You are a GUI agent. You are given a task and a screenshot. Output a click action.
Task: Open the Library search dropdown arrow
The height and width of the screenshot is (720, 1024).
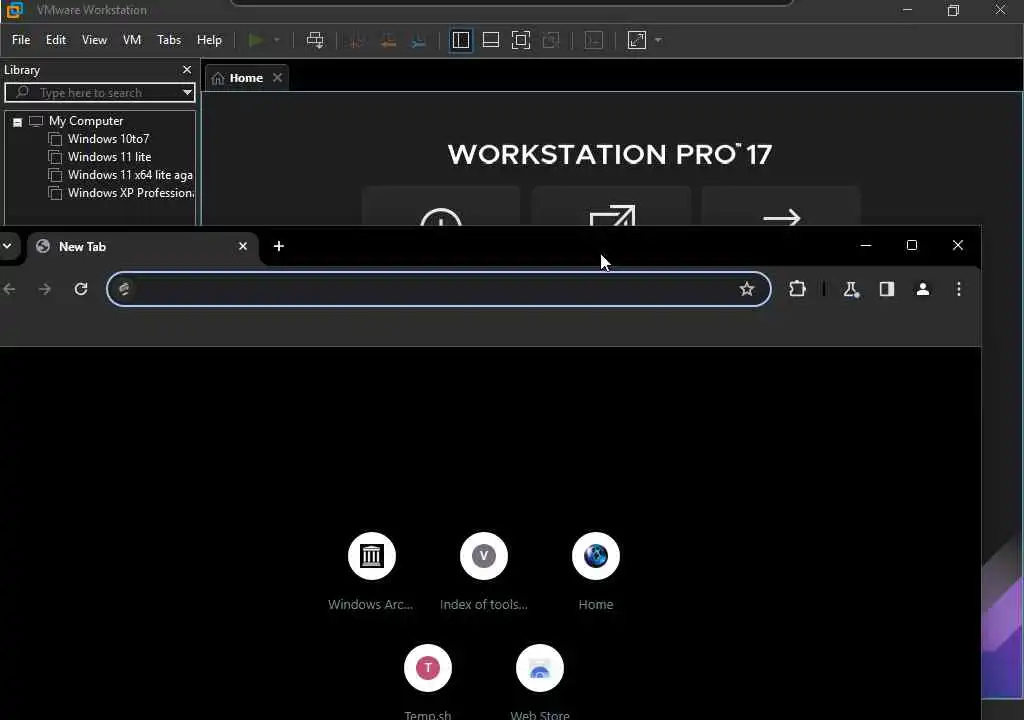tap(187, 93)
